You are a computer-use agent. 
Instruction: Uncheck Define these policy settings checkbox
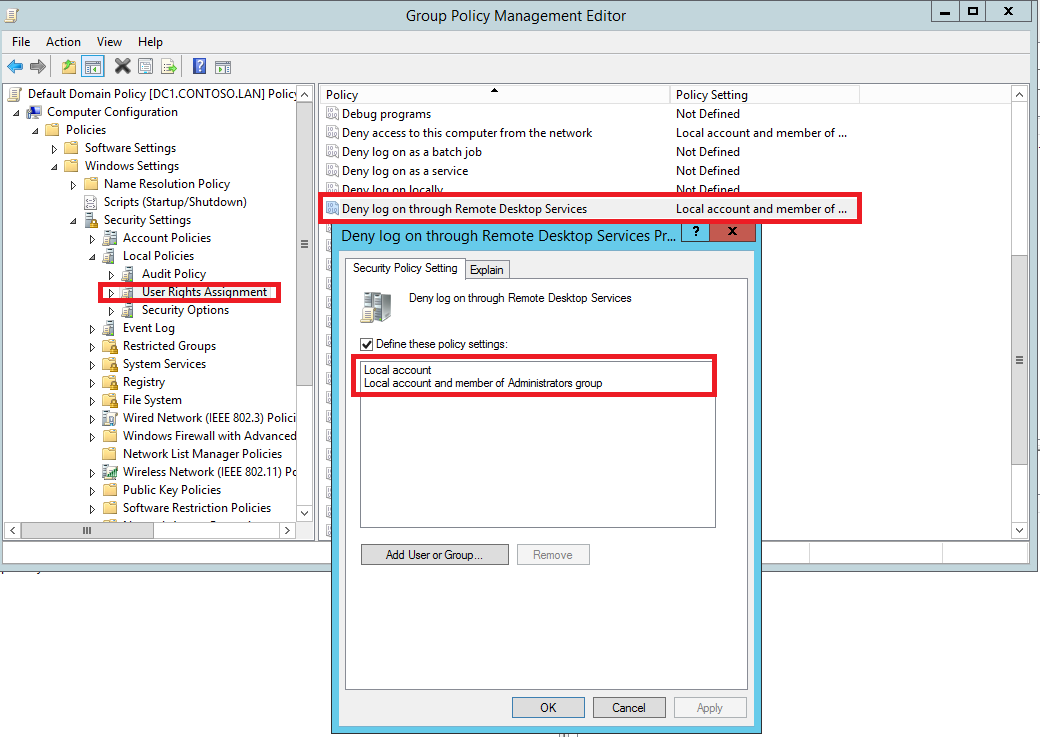[367, 344]
